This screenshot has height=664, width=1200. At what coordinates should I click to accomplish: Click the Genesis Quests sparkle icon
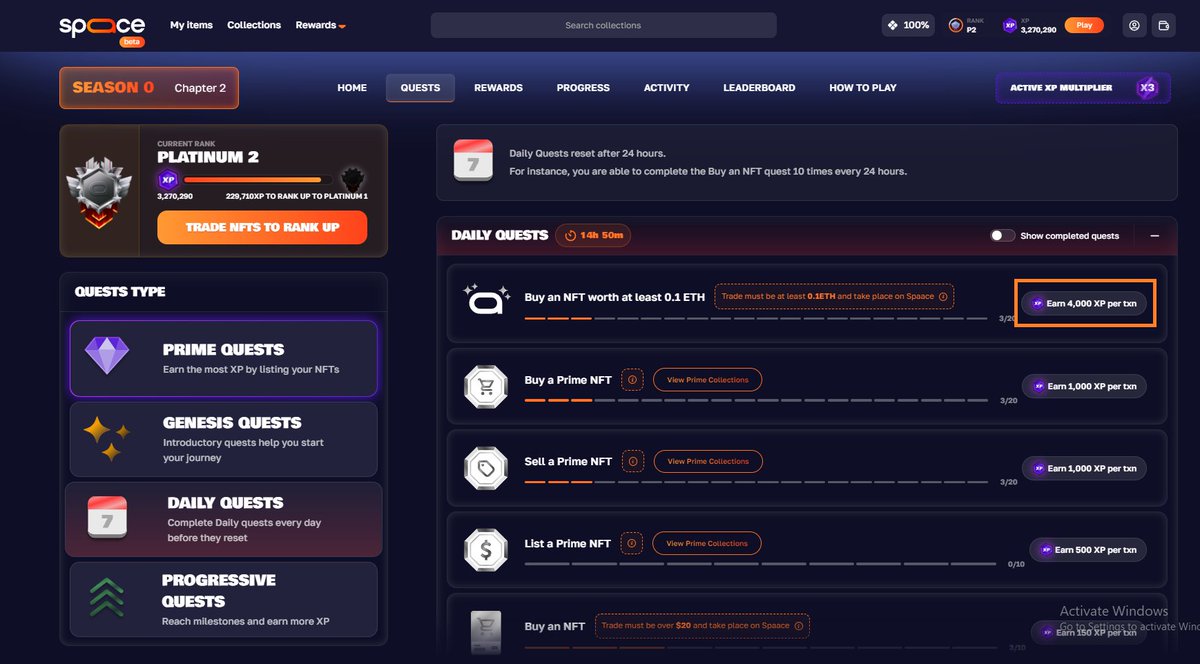(x=107, y=440)
